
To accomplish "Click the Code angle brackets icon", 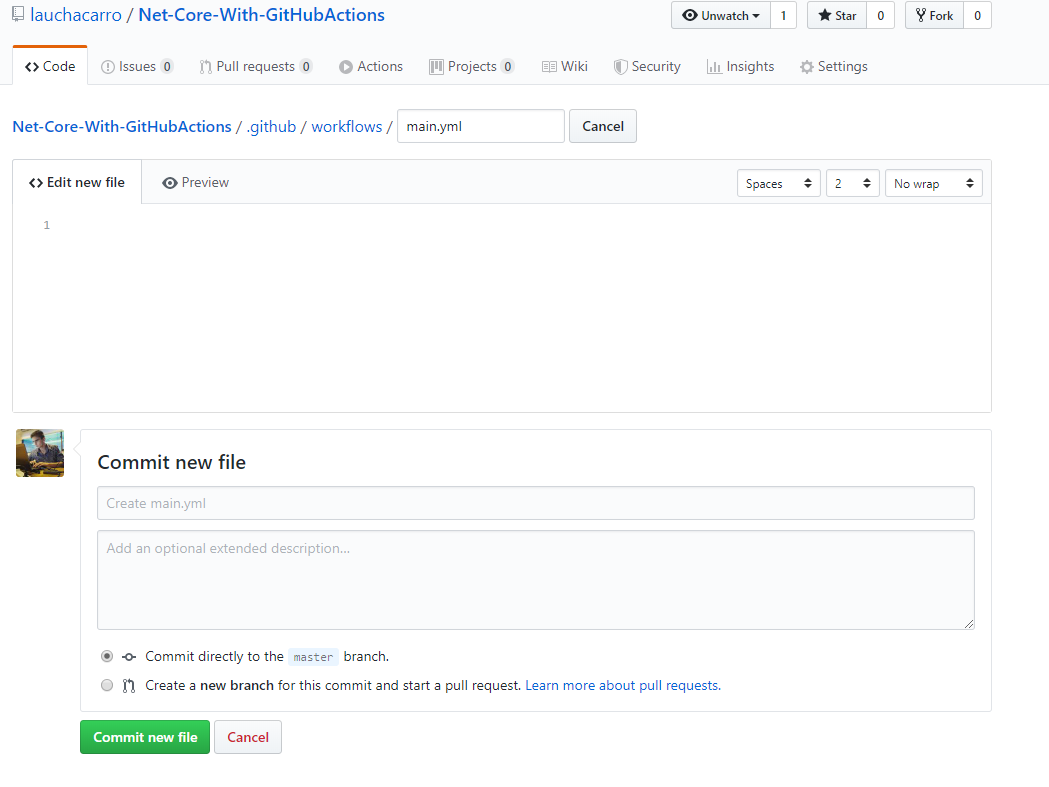I will 31,67.
